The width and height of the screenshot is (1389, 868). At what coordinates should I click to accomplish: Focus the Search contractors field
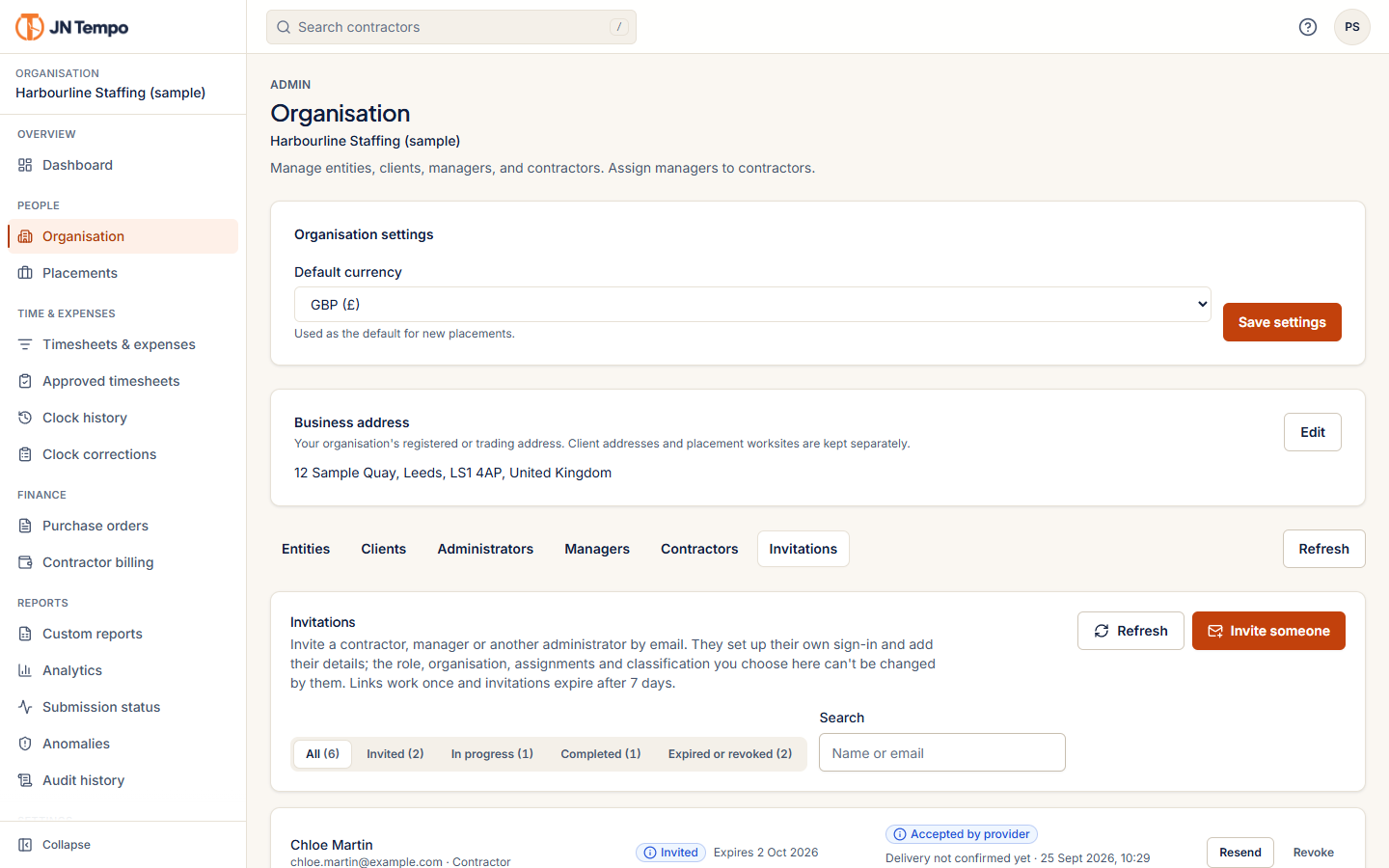pyautogui.click(x=451, y=27)
